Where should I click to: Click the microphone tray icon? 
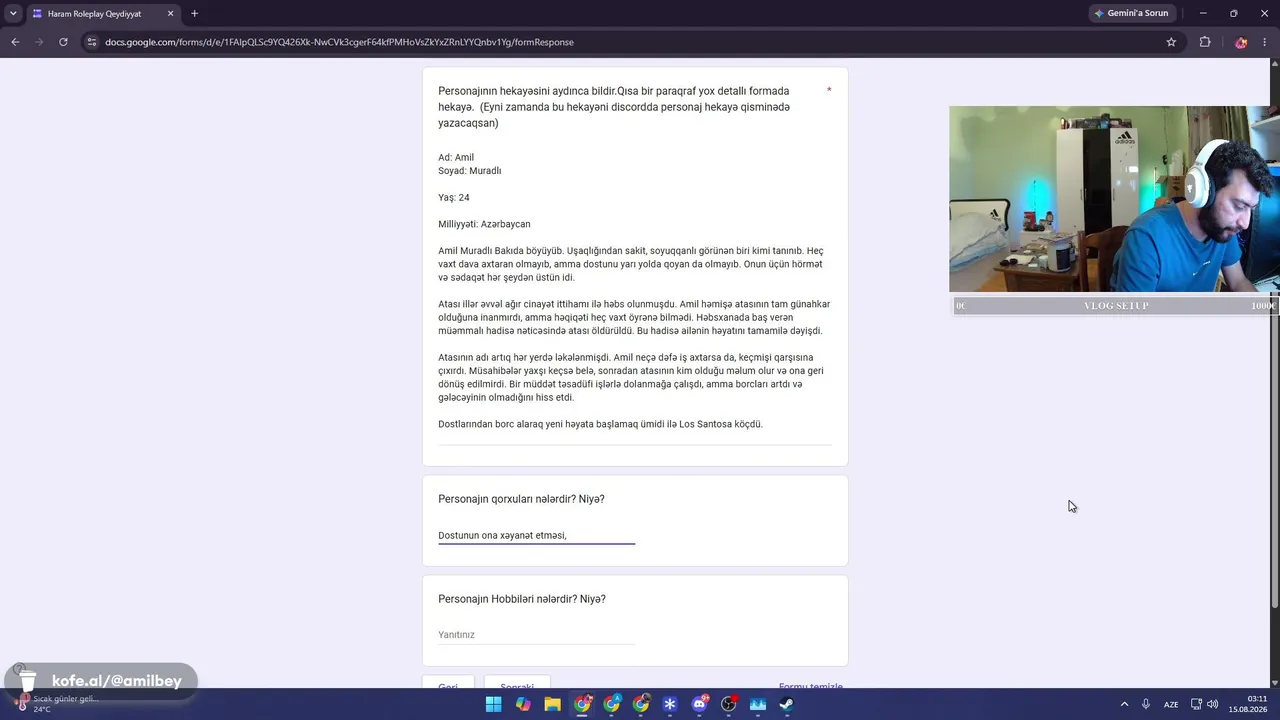1146,704
